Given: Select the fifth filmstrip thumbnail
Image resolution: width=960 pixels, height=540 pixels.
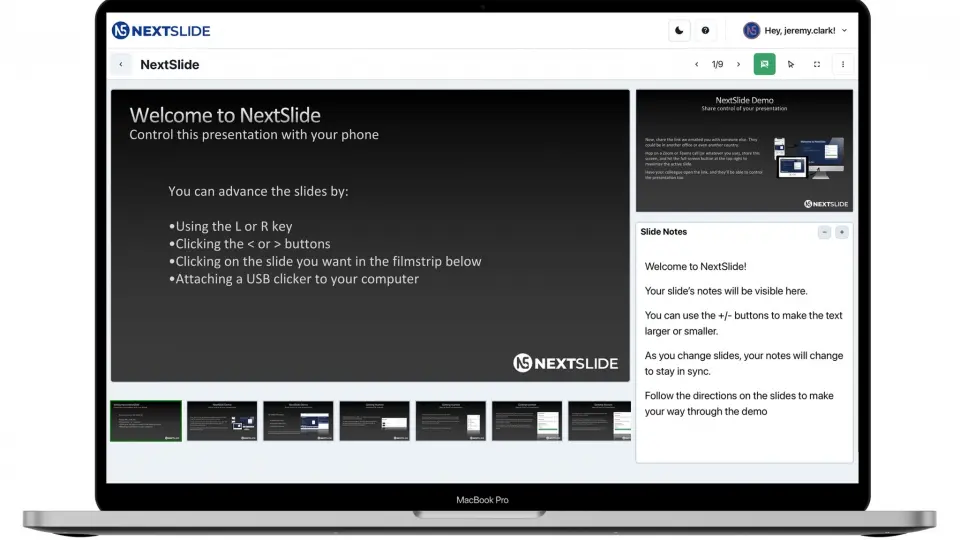Looking at the screenshot, I should [x=451, y=421].
